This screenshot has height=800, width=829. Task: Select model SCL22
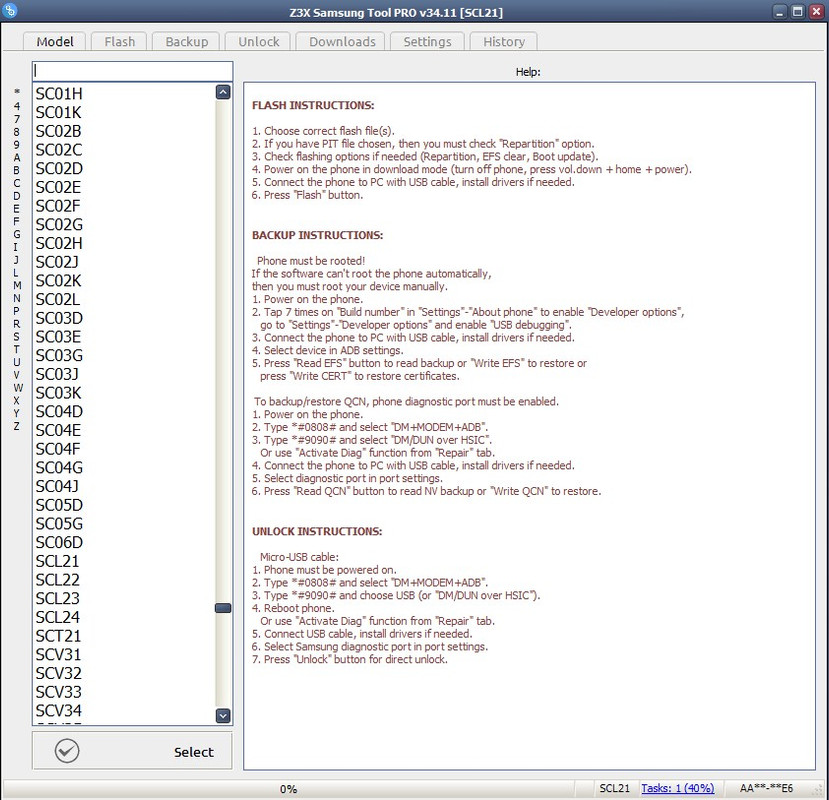(124, 580)
